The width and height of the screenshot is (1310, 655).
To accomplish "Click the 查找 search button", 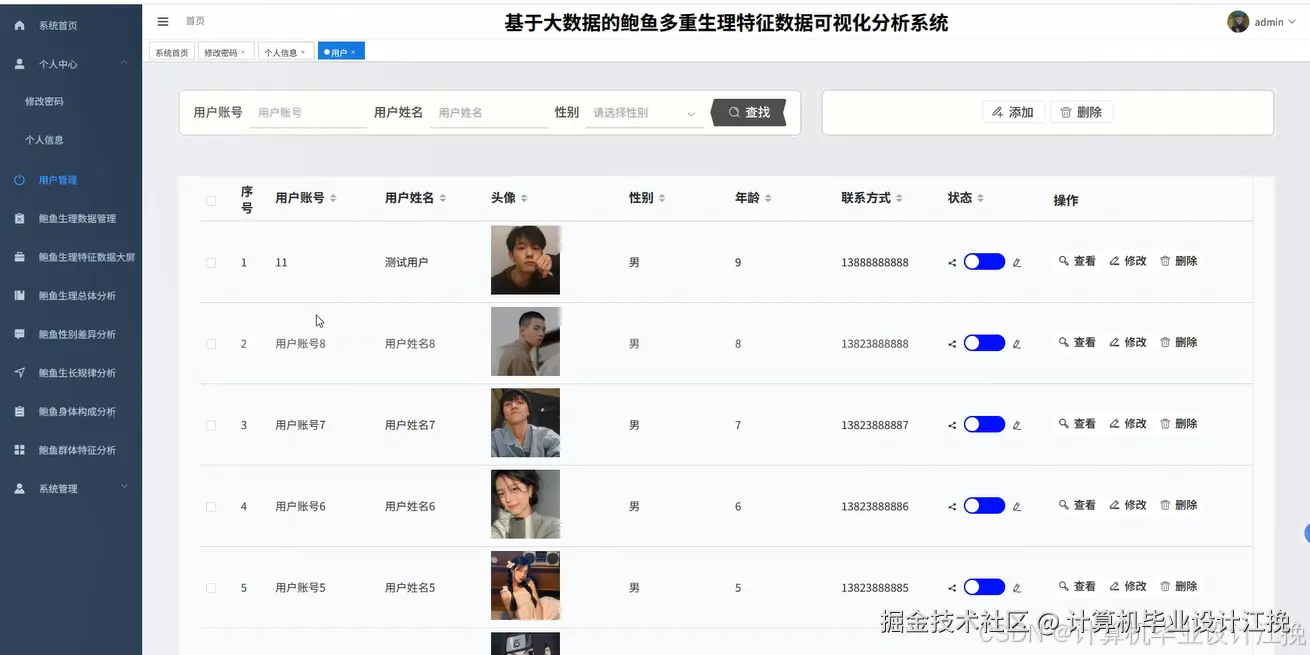I will [x=749, y=113].
